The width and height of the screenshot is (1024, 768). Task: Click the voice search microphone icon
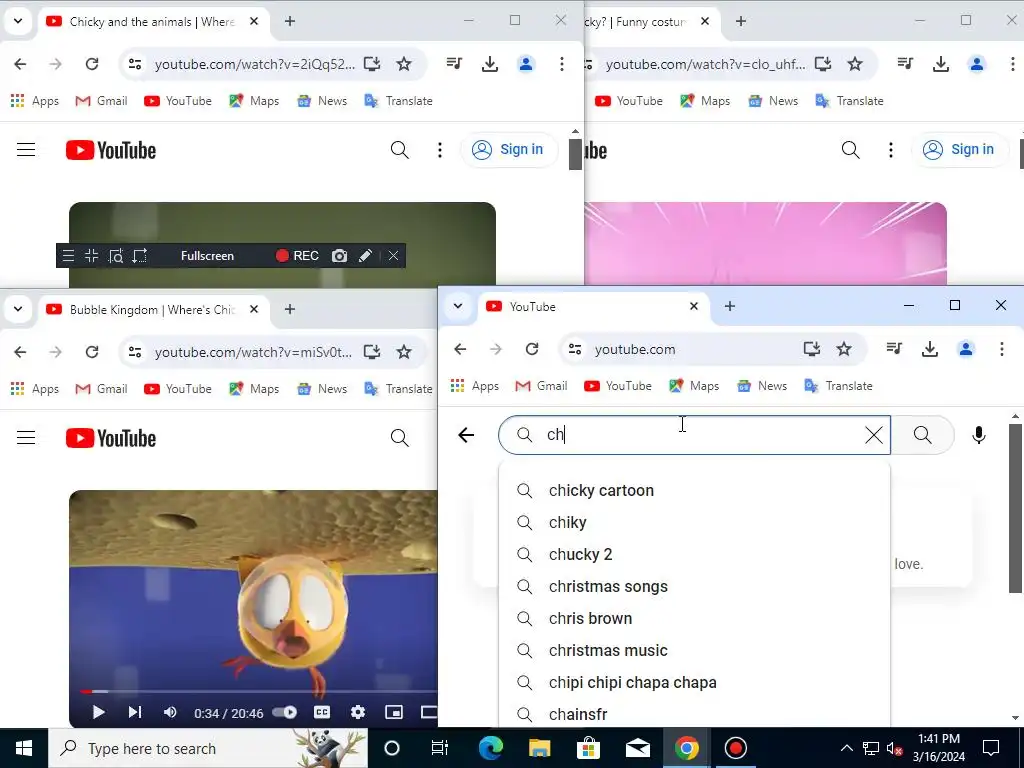978,435
